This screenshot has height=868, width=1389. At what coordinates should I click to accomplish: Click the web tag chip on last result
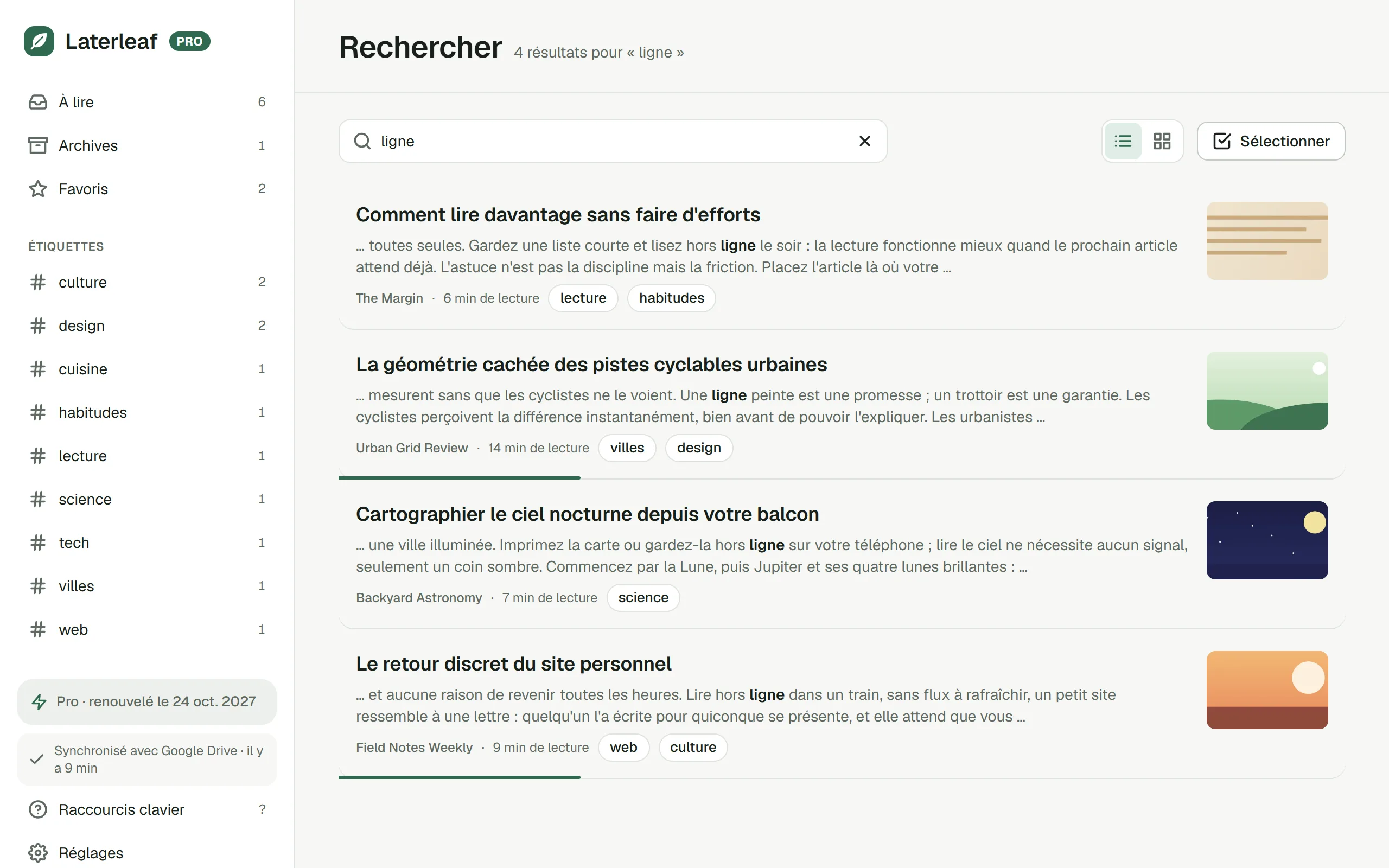coord(623,748)
